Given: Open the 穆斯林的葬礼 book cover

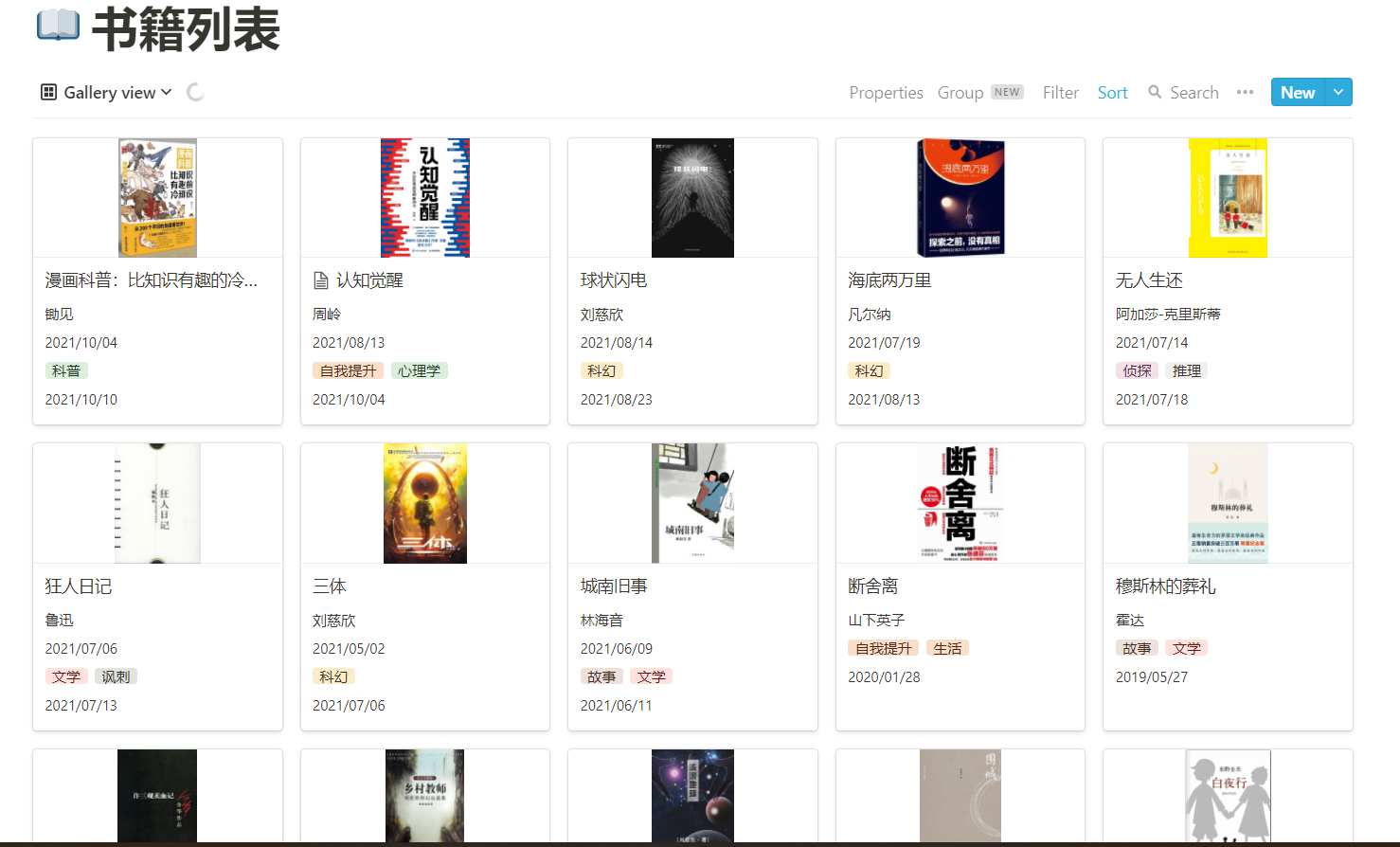Looking at the screenshot, I should pyautogui.click(x=1228, y=503).
